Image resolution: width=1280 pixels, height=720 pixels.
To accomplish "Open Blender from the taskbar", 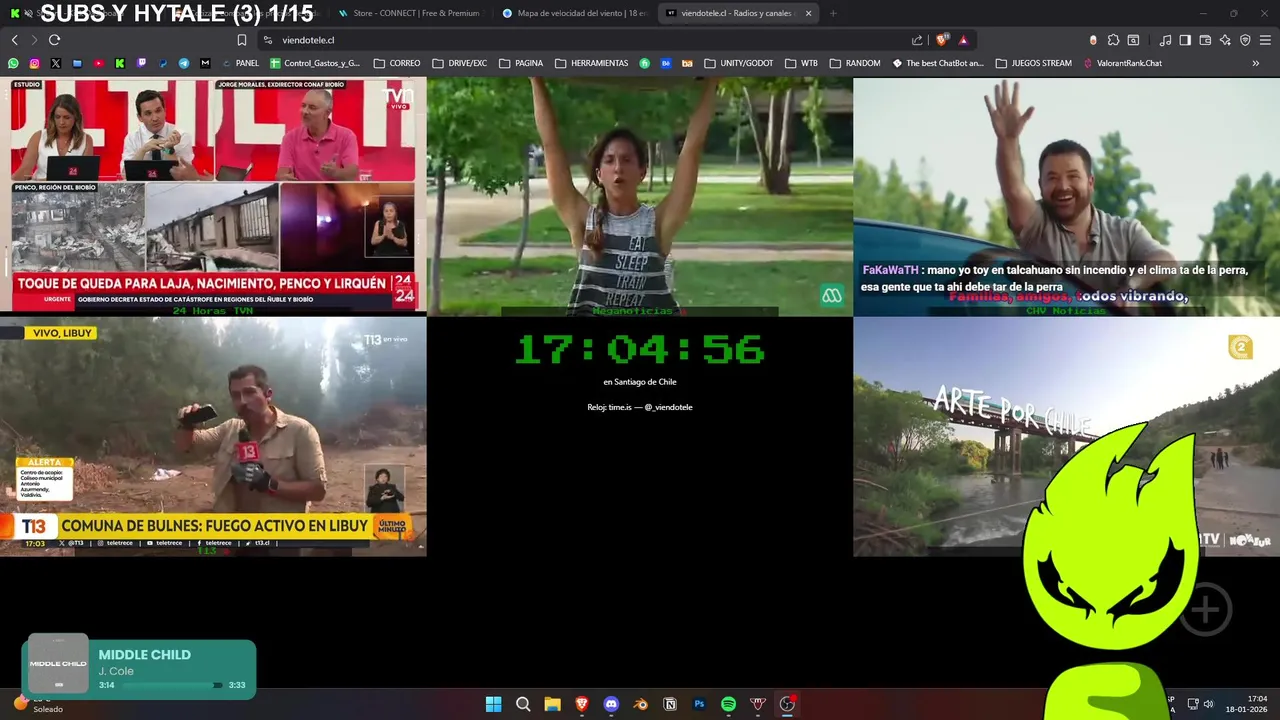I will pos(641,704).
